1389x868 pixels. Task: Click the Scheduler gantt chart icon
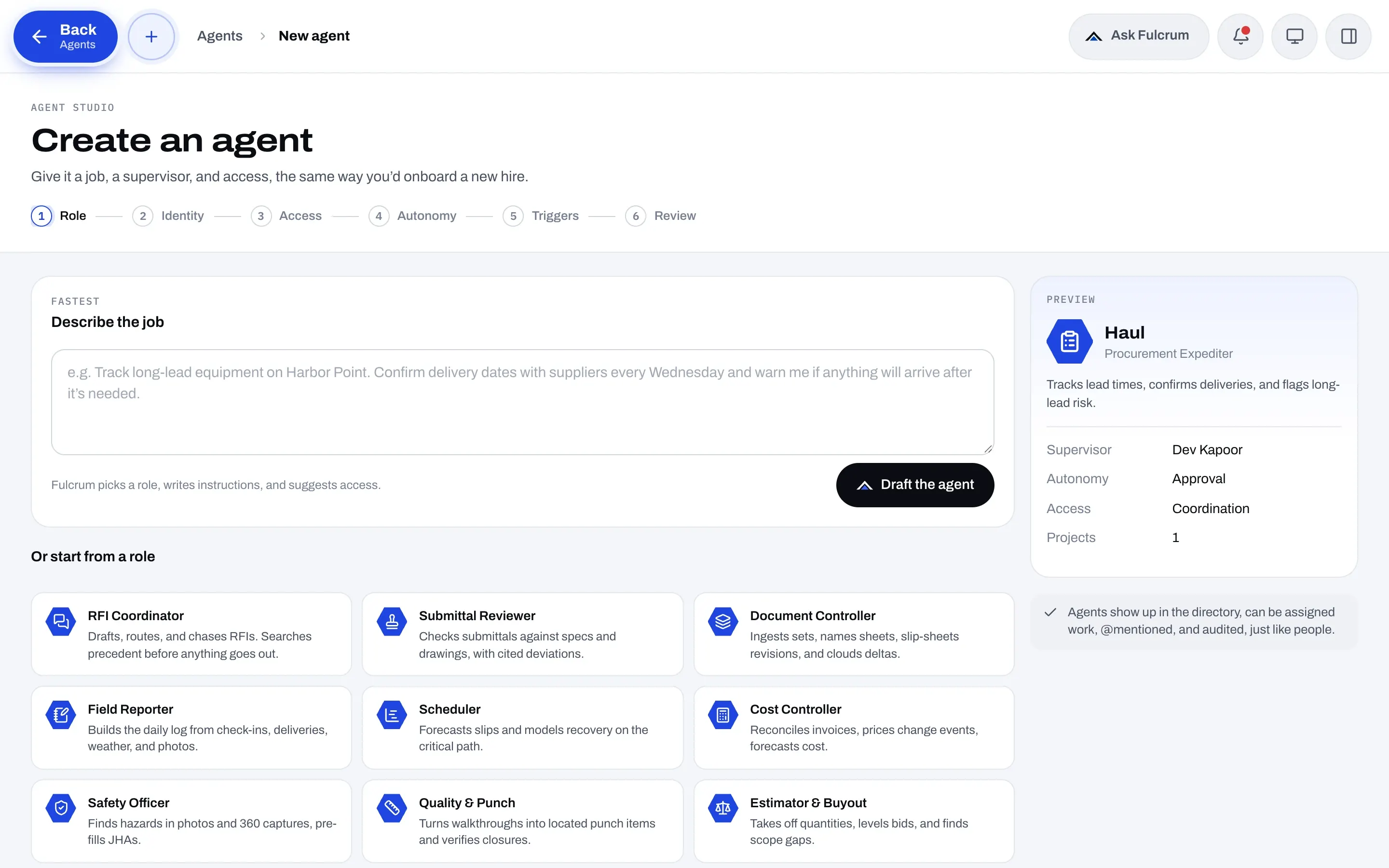tap(392, 715)
